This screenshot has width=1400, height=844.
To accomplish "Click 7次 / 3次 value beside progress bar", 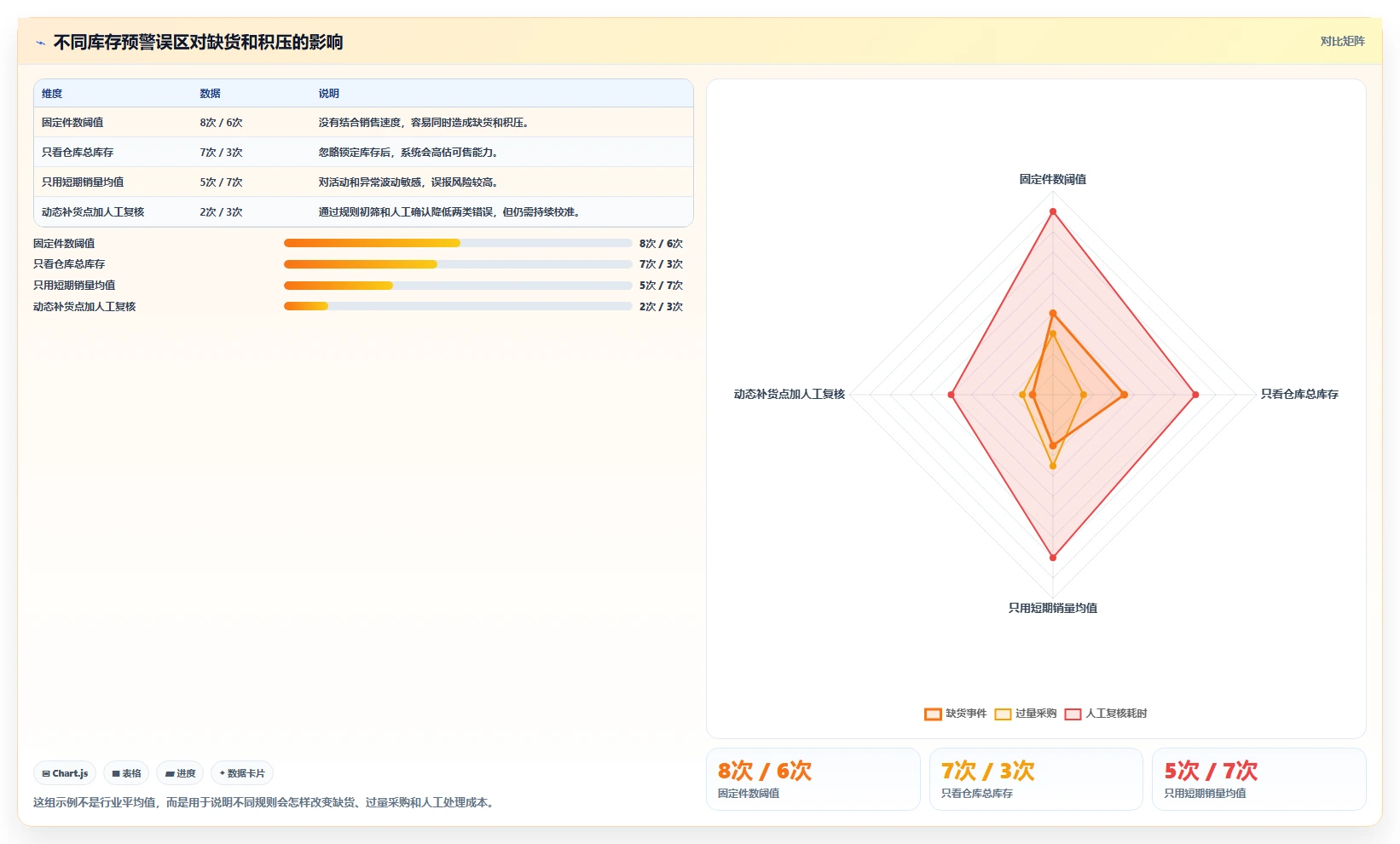I will 661,264.
